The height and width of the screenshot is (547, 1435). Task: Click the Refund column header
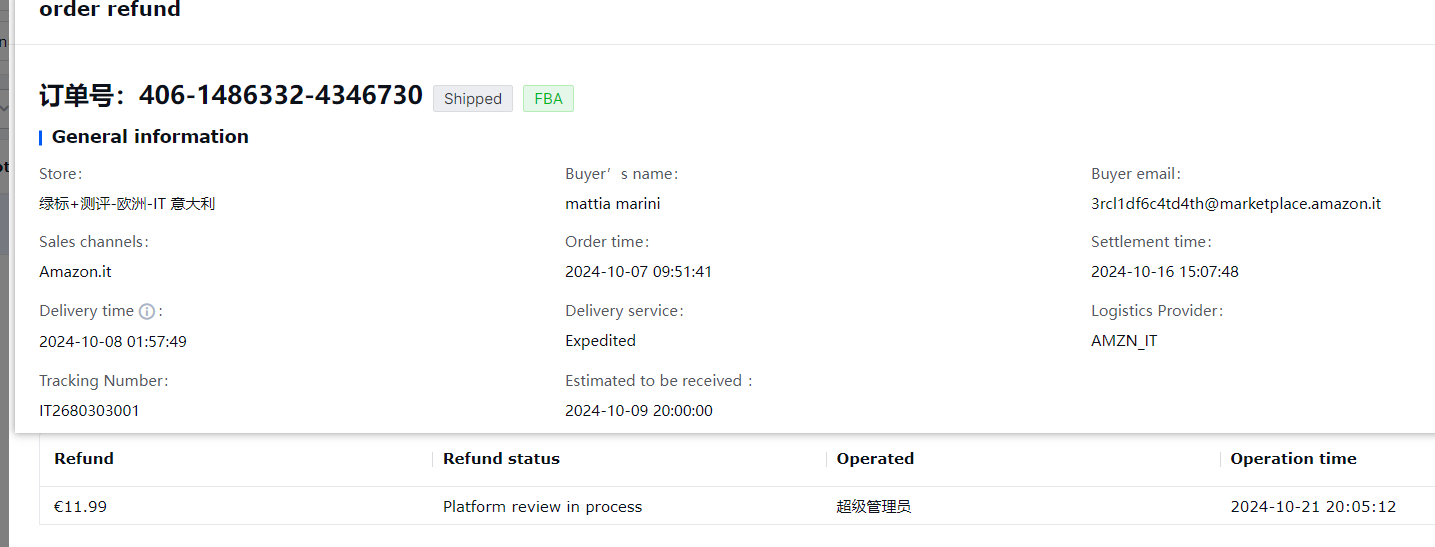click(x=84, y=459)
